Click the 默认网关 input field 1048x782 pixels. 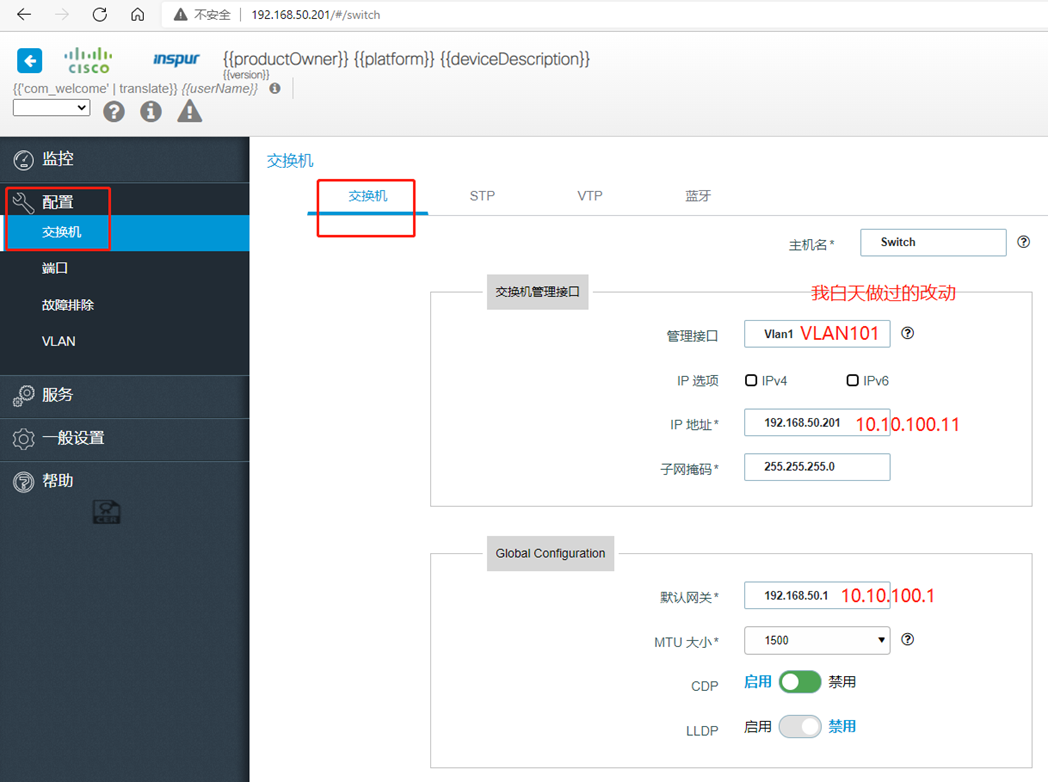coord(817,596)
